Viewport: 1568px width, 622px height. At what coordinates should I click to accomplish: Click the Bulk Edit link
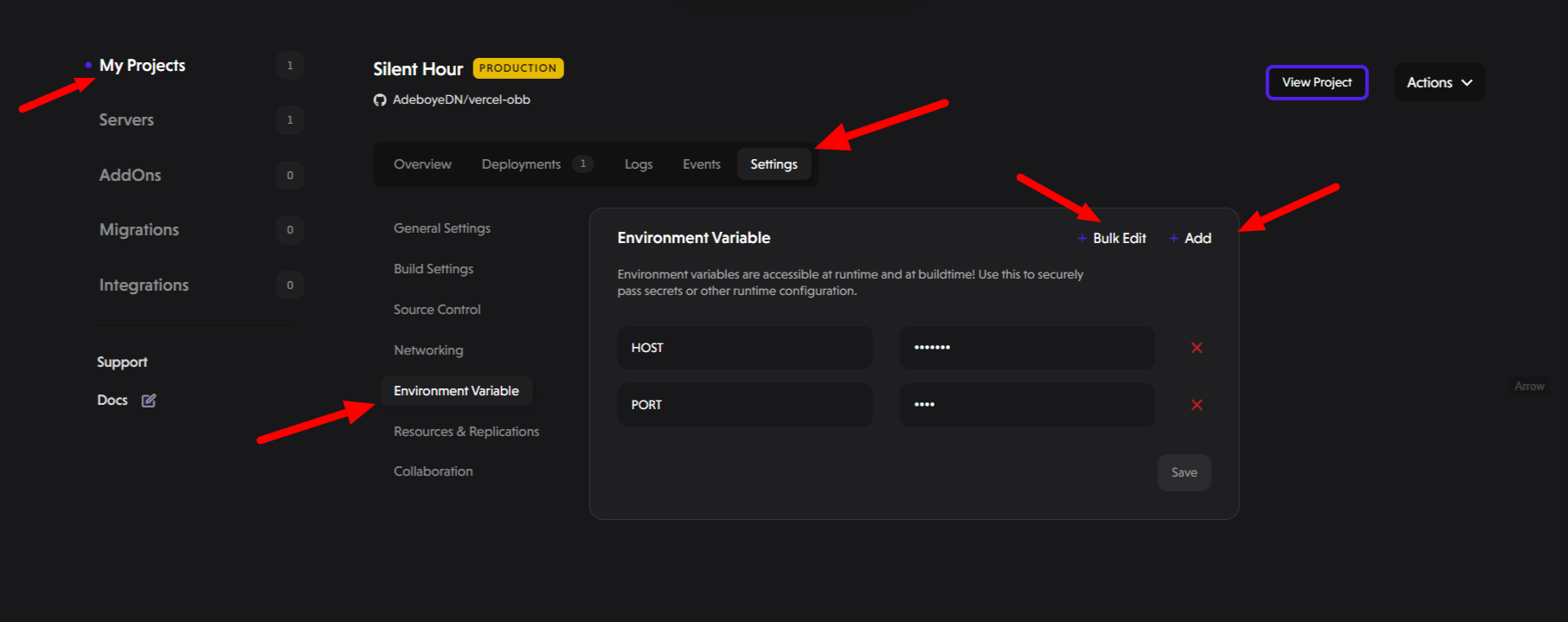[x=1119, y=238]
